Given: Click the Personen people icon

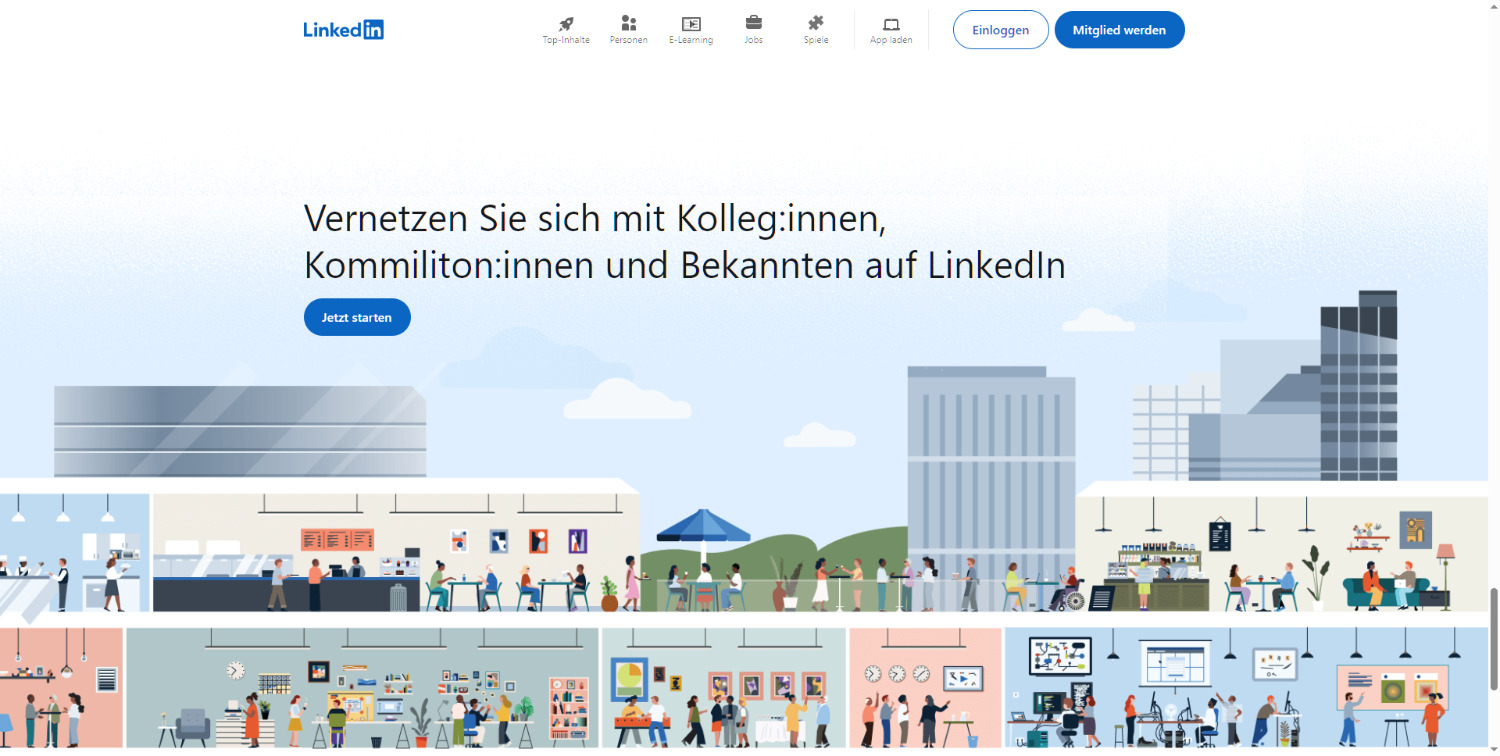Looking at the screenshot, I should (628, 22).
